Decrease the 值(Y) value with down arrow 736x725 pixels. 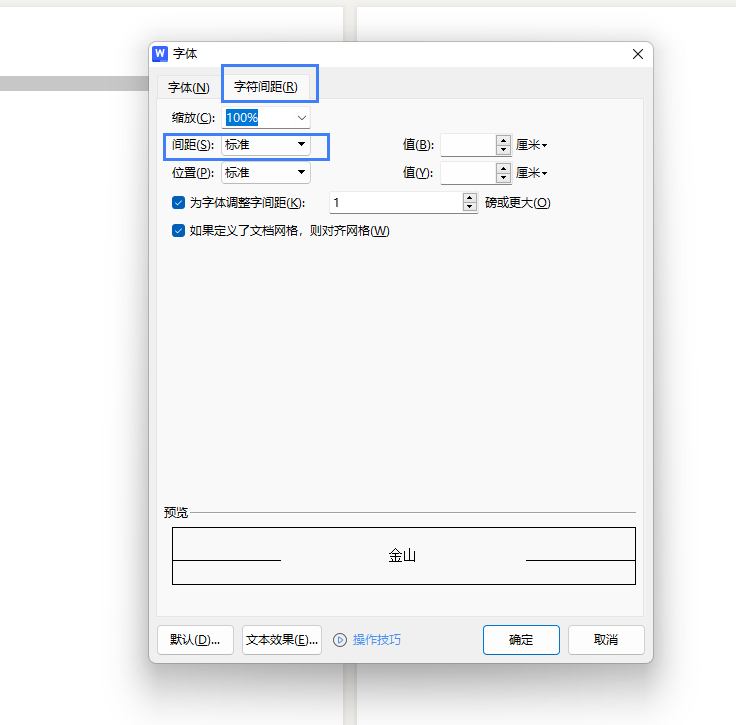pyautogui.click(x=504, y=178)
